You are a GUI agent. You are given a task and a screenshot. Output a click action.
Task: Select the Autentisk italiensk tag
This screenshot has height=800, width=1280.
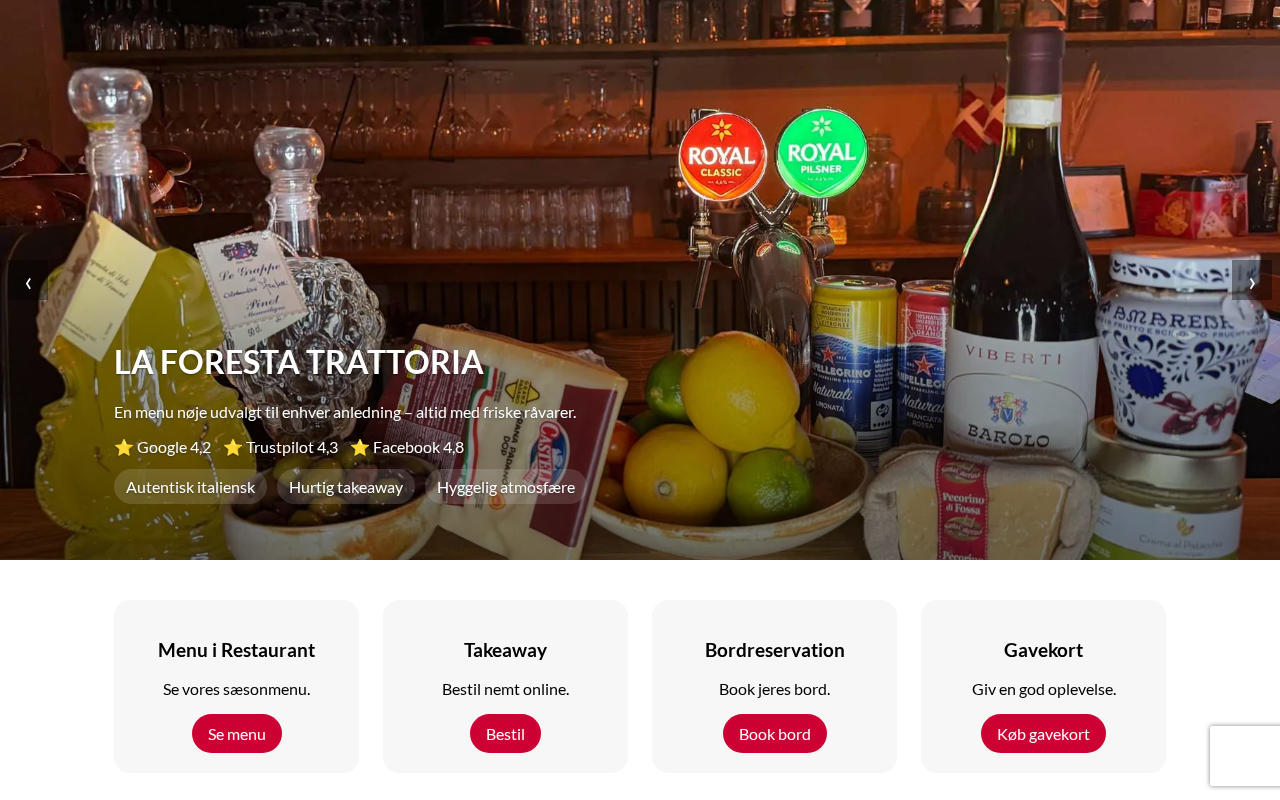point(190,487)
